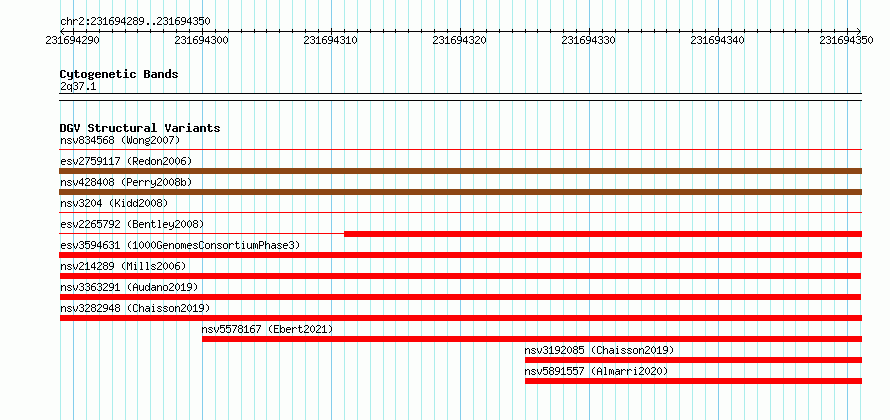890x420 pixels.
Task: Click the red nsv5891557 variant bar
Action: (x=693, y=381)
